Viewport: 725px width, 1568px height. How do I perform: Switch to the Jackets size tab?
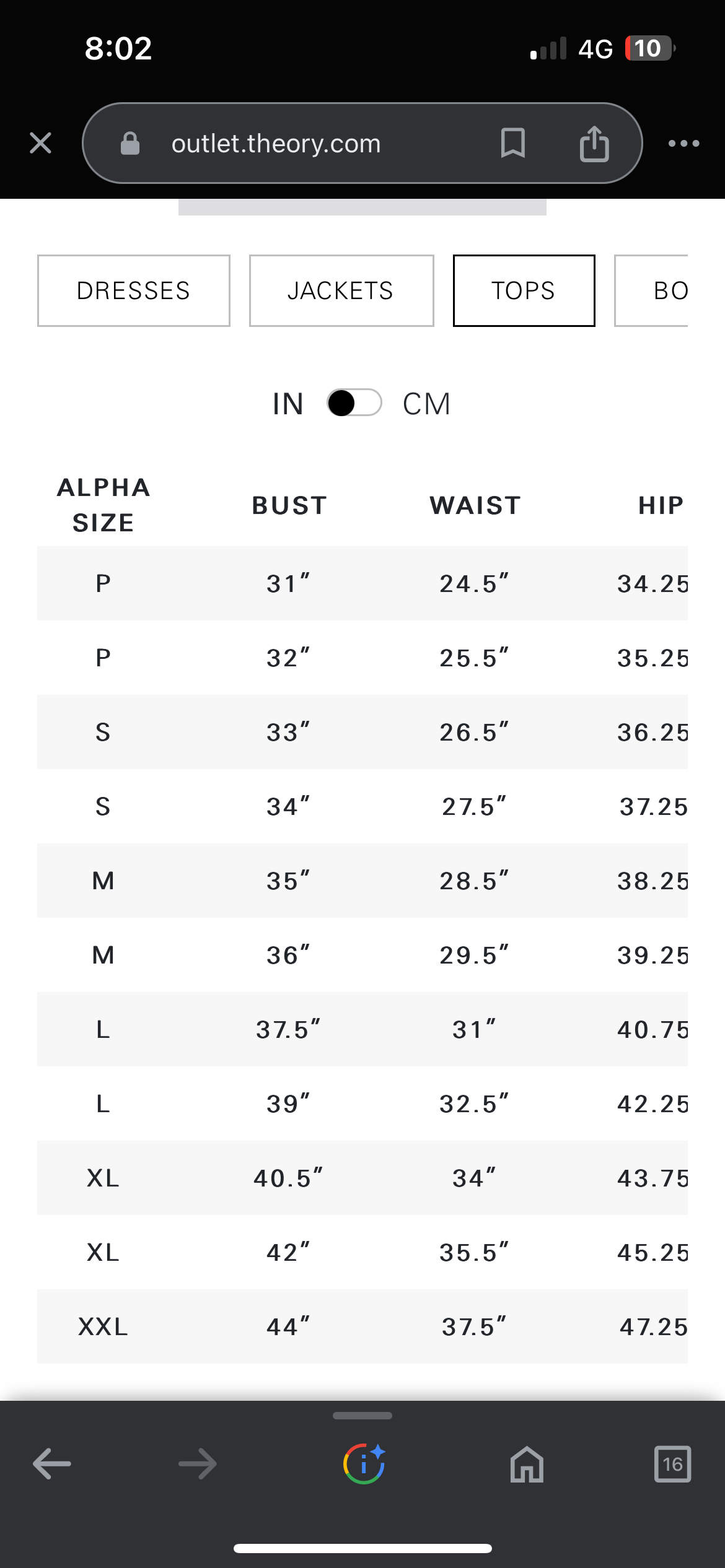[x=341, y=290]
